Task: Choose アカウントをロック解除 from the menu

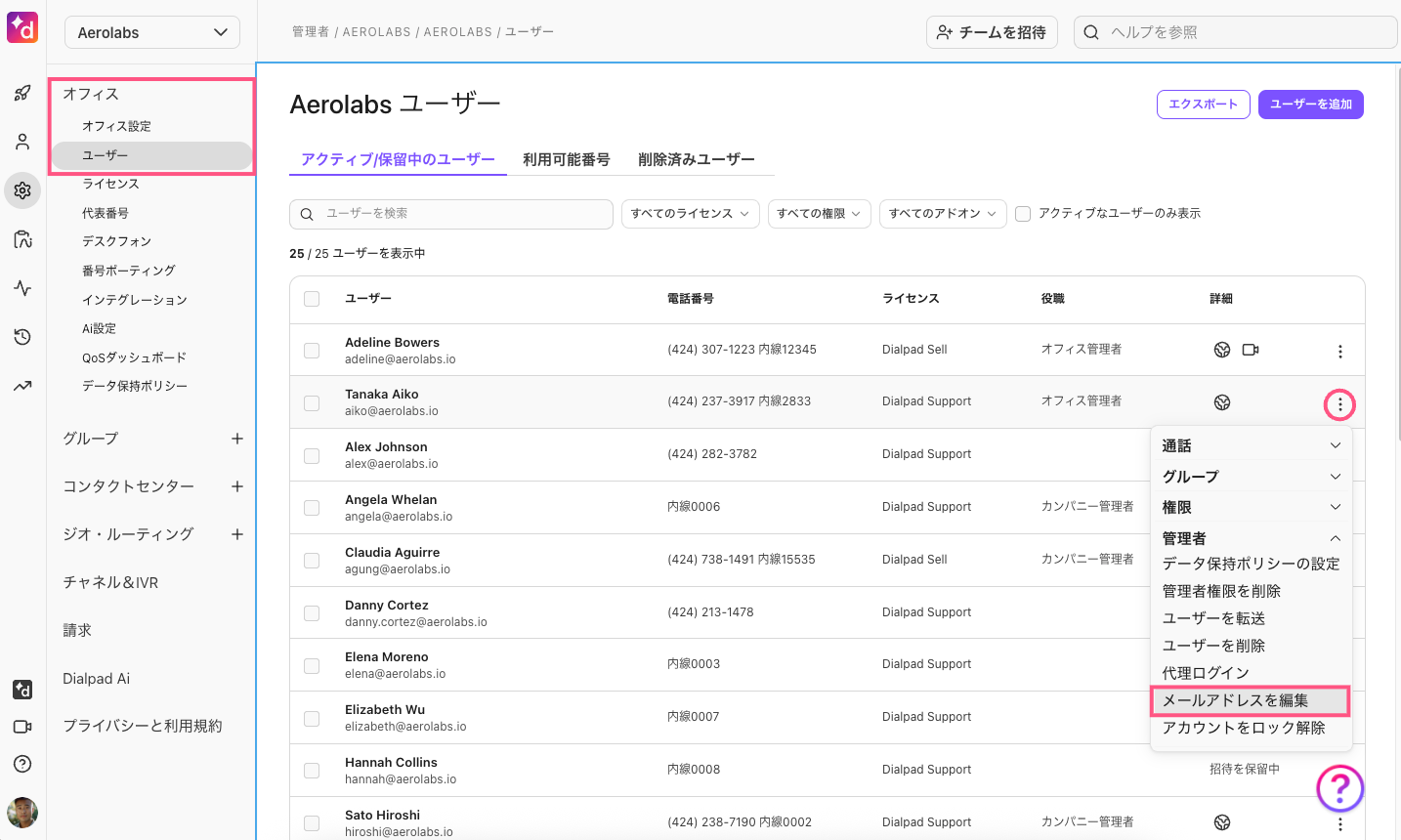Action: pyautogui.click(x=1244, y=728)
